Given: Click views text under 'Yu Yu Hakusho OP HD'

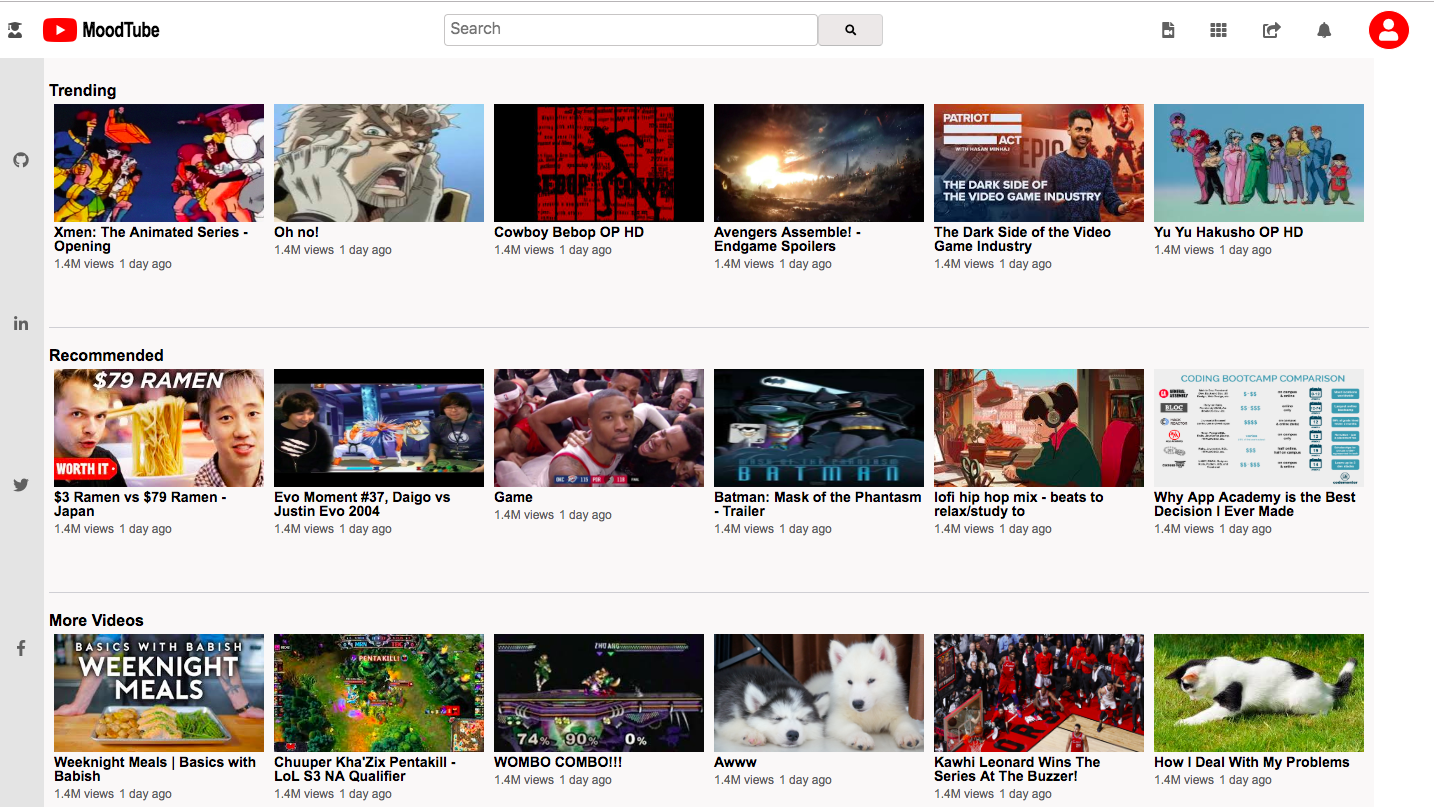Looking at the screenshot, I should click(1184, 250).
